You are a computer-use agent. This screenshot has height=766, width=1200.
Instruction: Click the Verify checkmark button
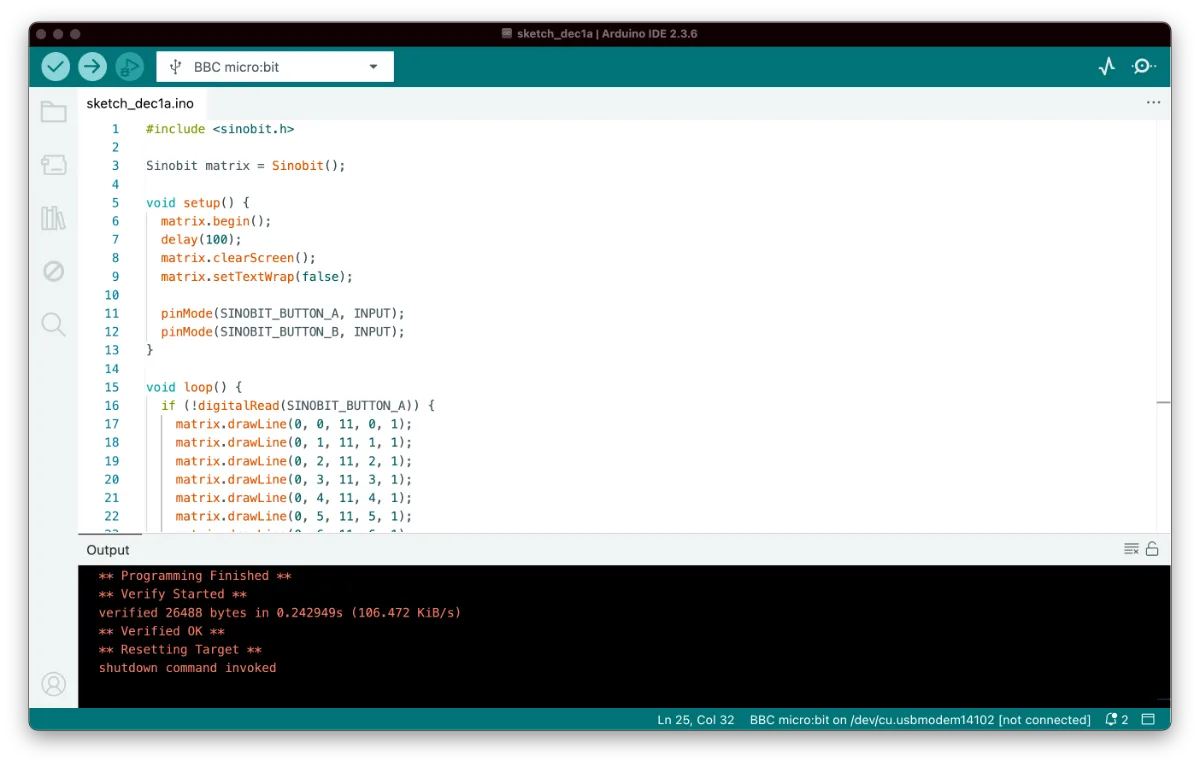(56, 67)
